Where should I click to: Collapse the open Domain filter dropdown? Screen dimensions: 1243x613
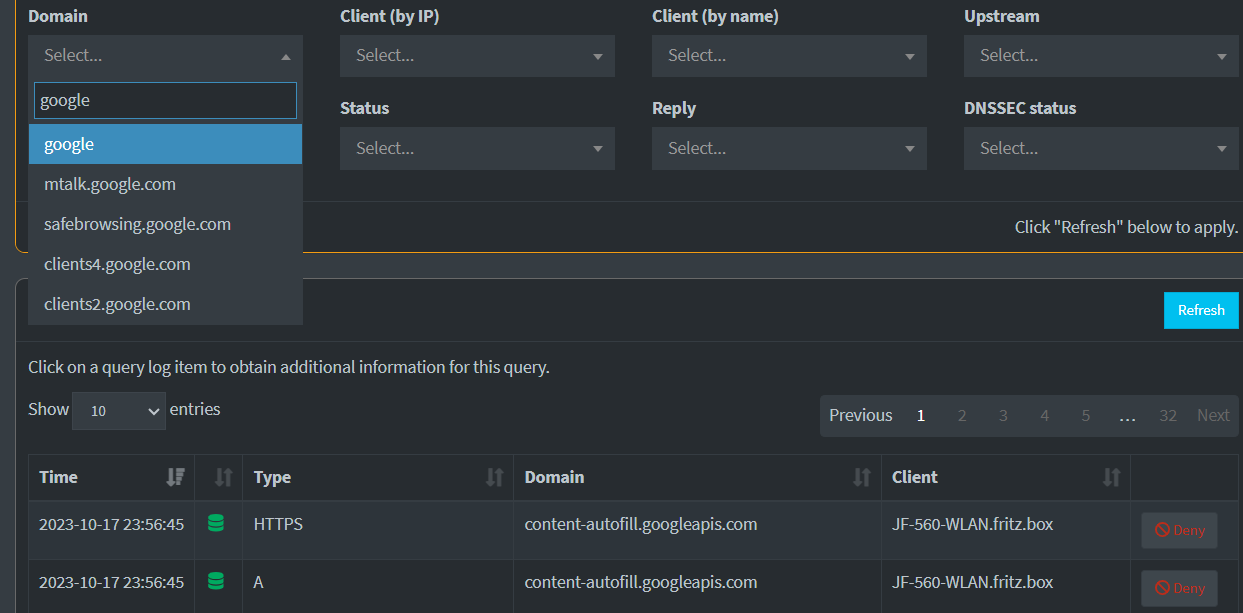click(286, 55)
